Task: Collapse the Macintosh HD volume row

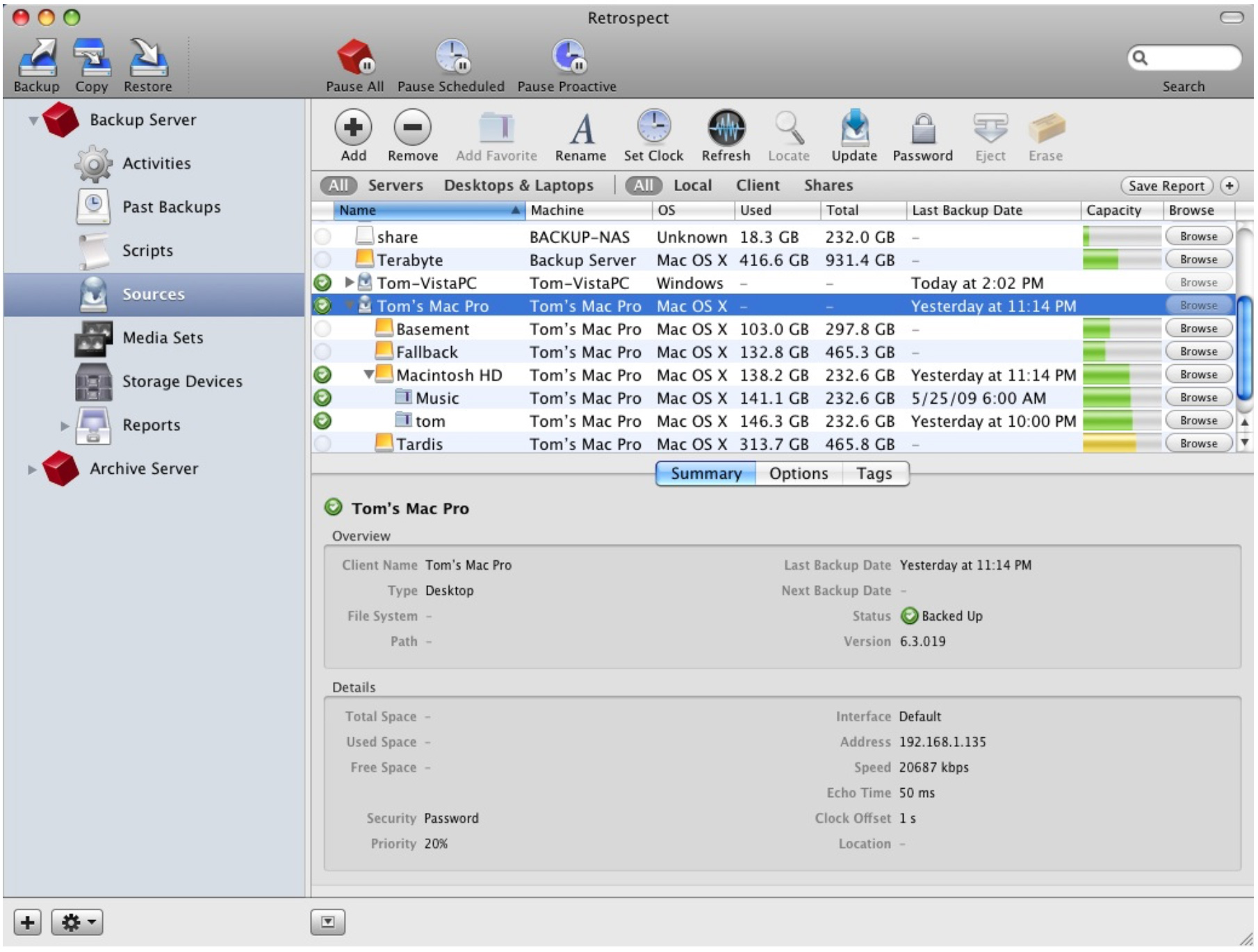Action: [369, 375]
